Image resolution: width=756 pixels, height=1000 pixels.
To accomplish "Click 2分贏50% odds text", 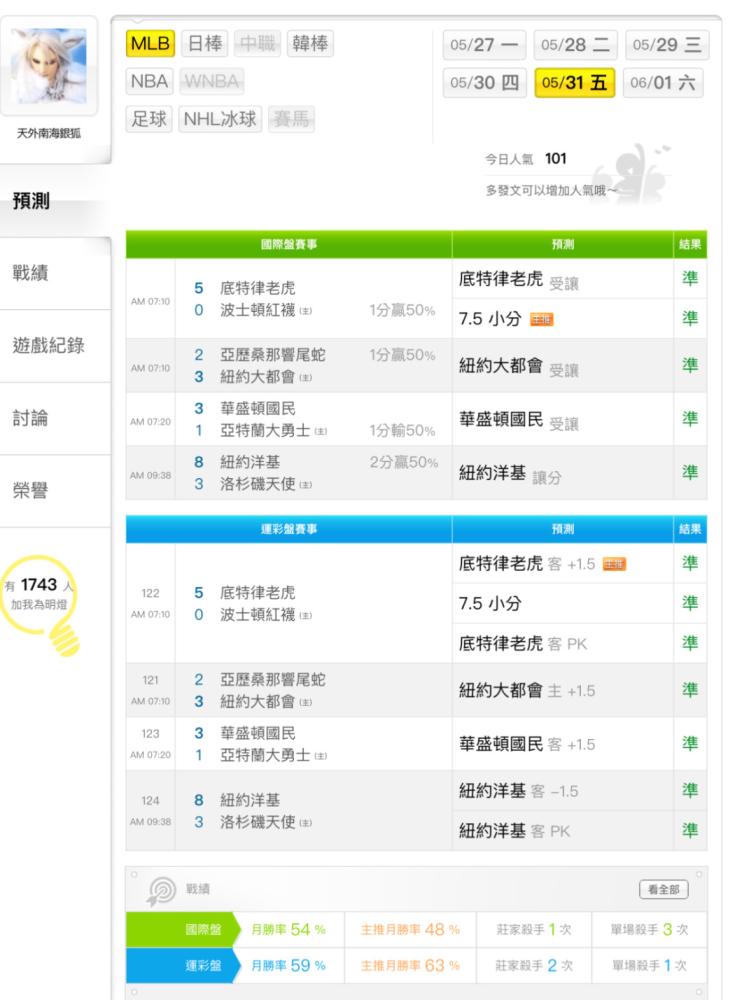I will coord(404,462).
